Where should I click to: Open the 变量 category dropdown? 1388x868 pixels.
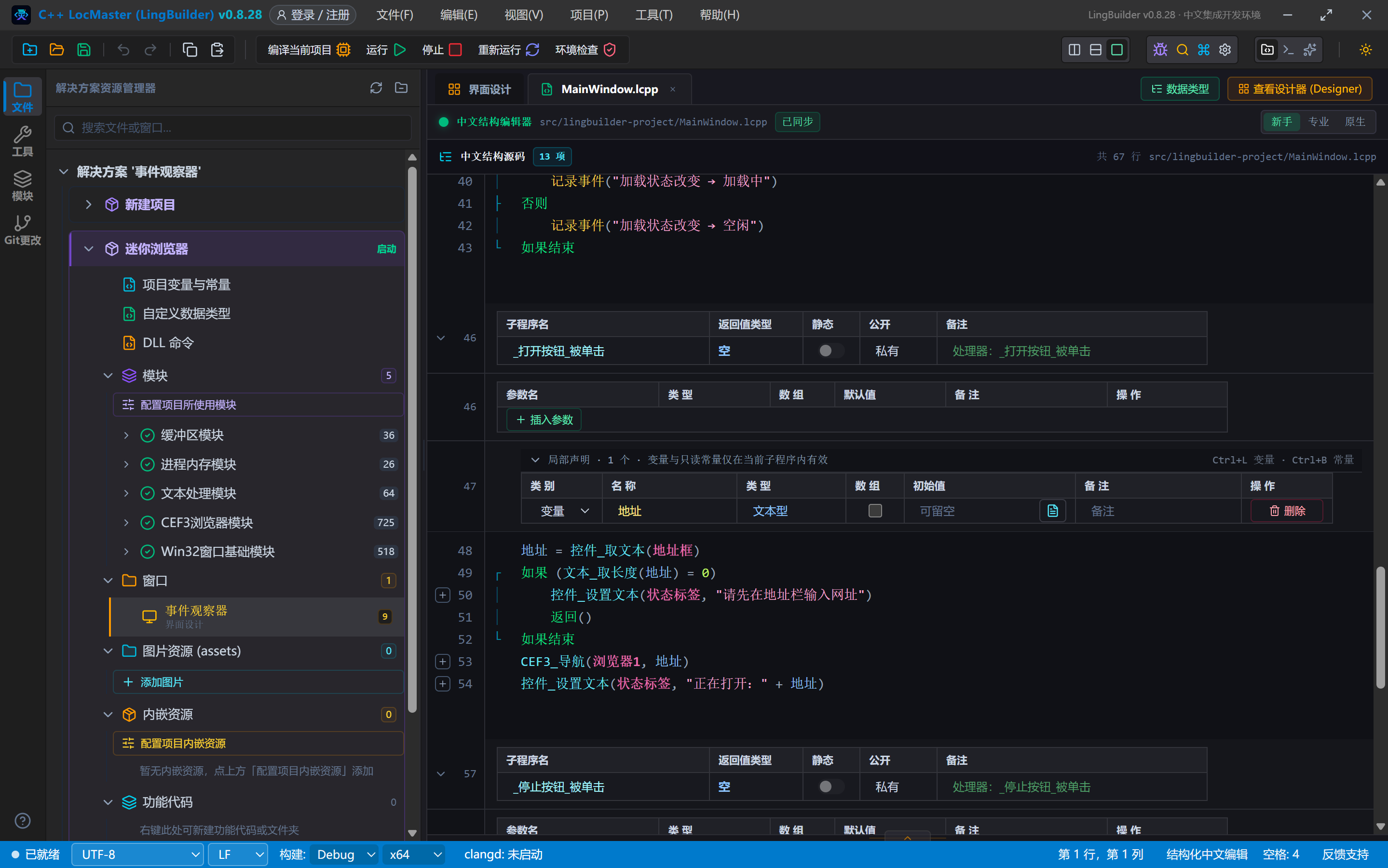564,511
